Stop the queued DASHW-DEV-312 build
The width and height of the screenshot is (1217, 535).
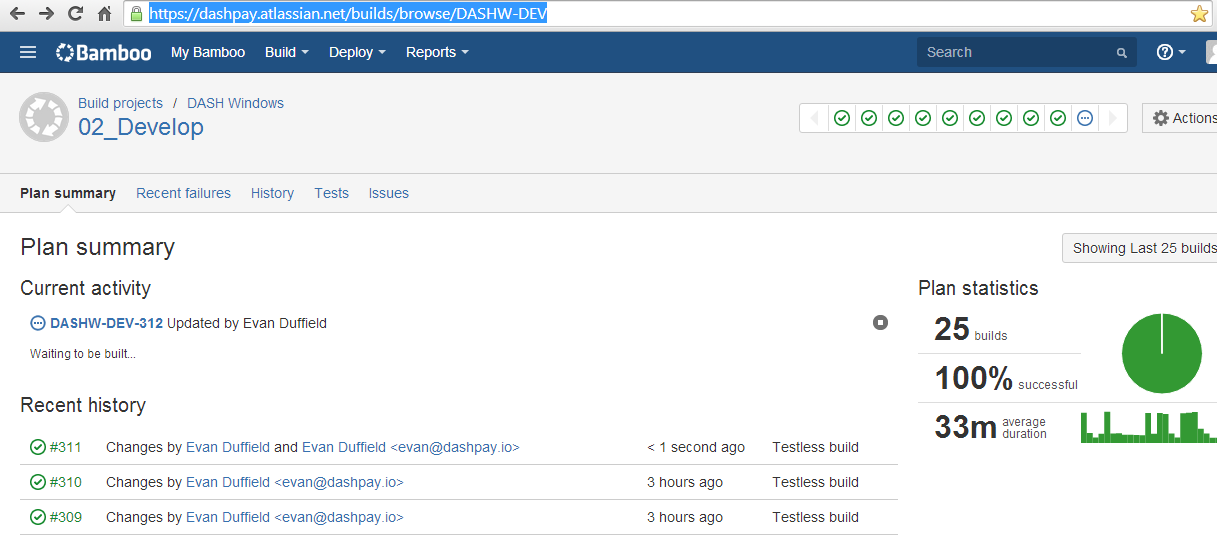click(x=880, y=322)
